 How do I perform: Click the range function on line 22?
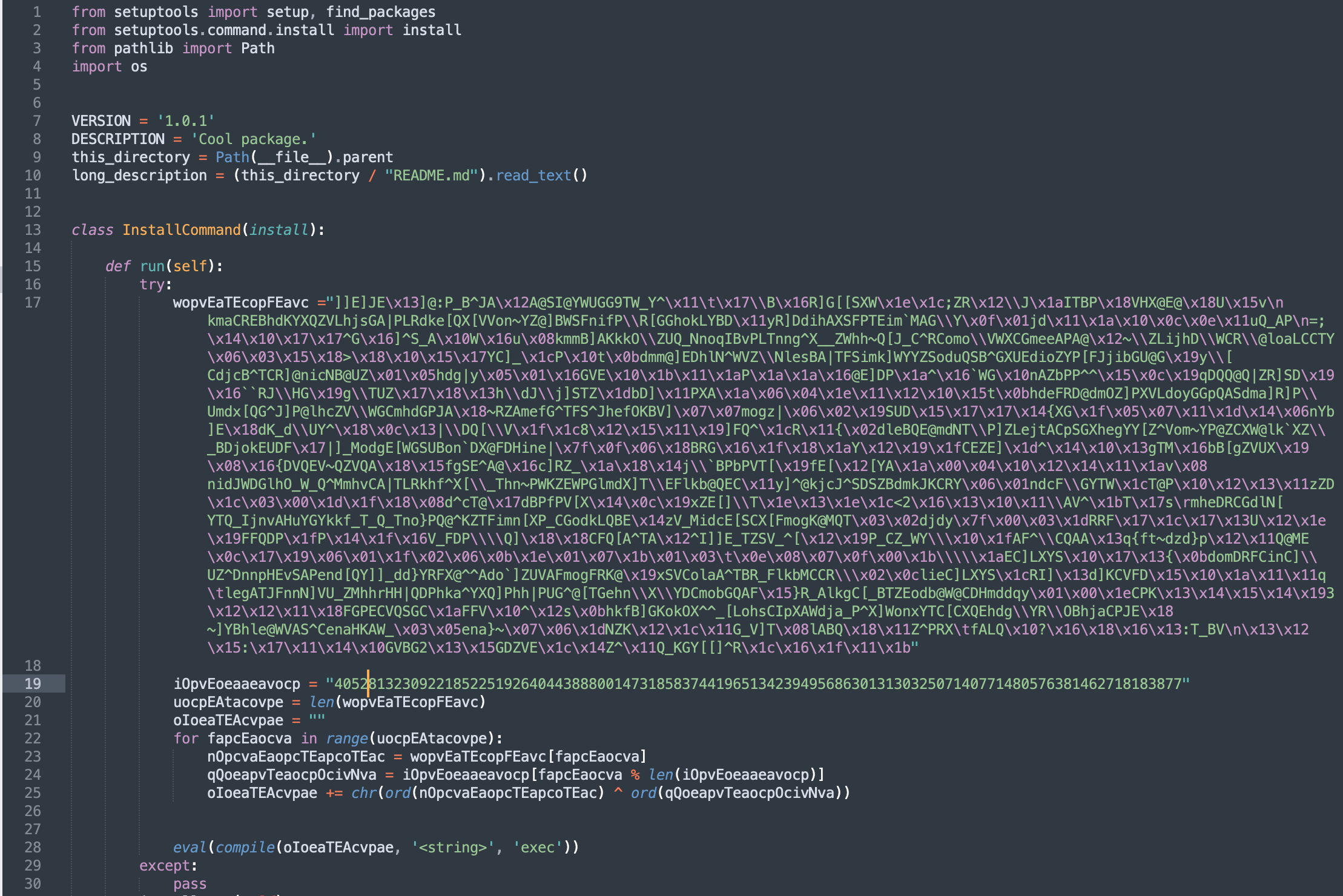(346, 739)
